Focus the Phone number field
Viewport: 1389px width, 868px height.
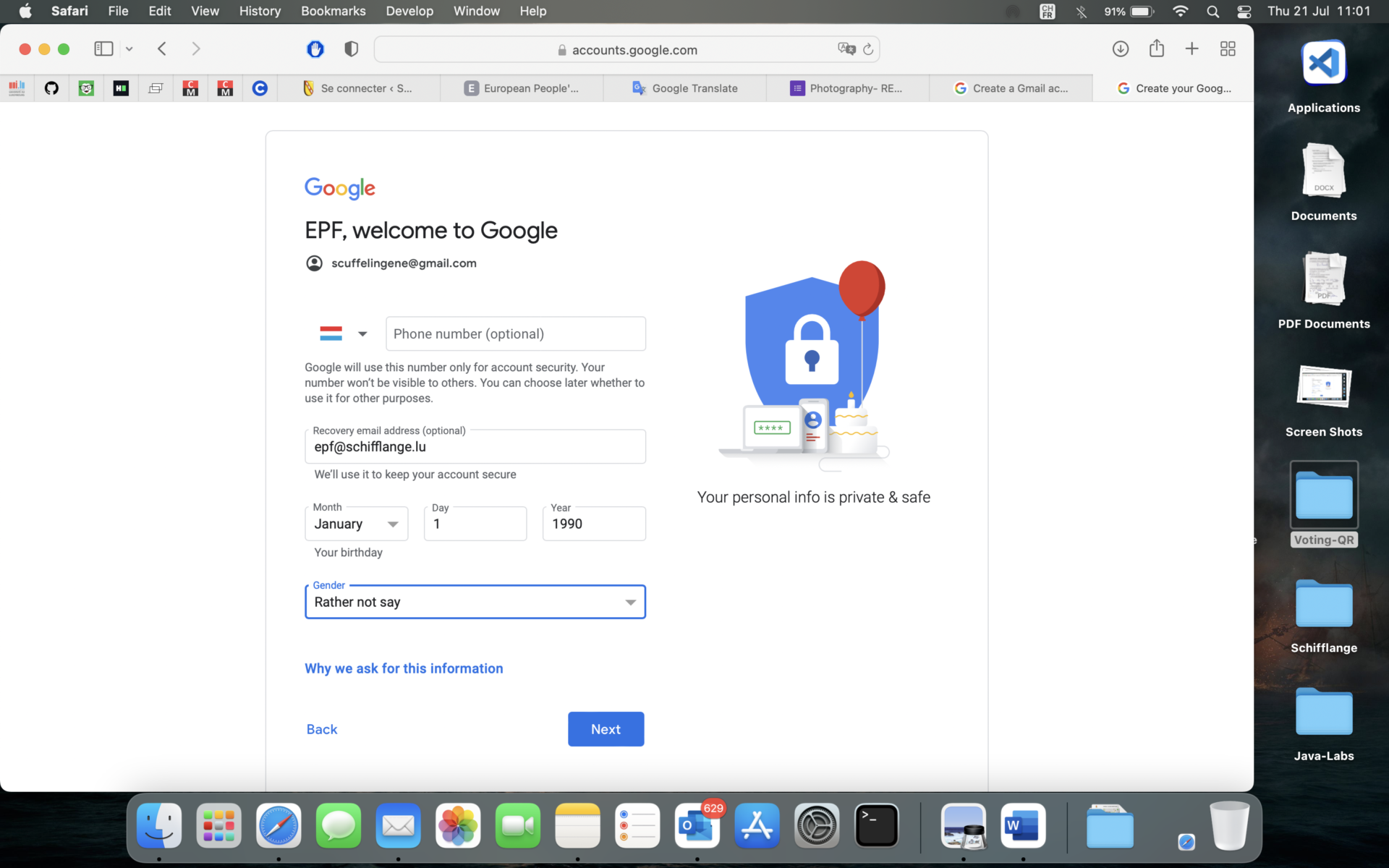click(516, 333)
